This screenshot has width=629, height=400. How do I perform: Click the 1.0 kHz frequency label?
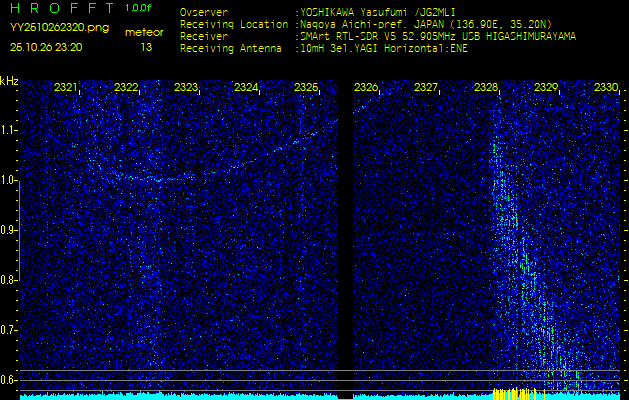coord(7,181)
